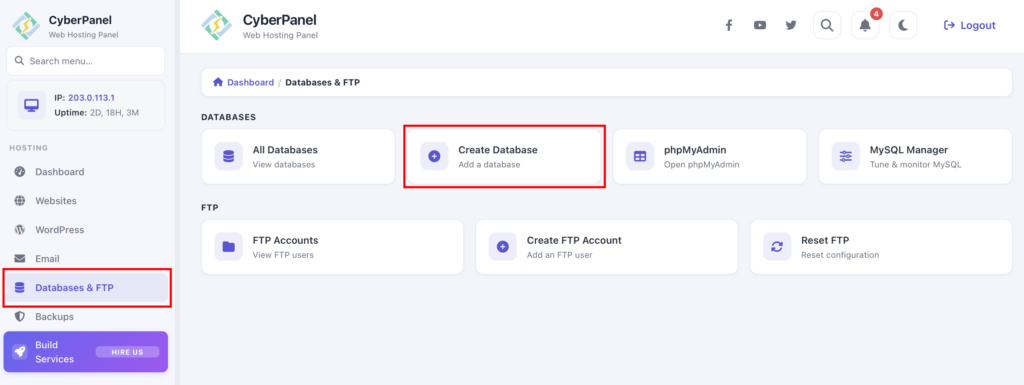This screenshot has width=1024, height=385.
Task: Click the 'View FTP users' subtitle
Action: click(x=283, y=254)
